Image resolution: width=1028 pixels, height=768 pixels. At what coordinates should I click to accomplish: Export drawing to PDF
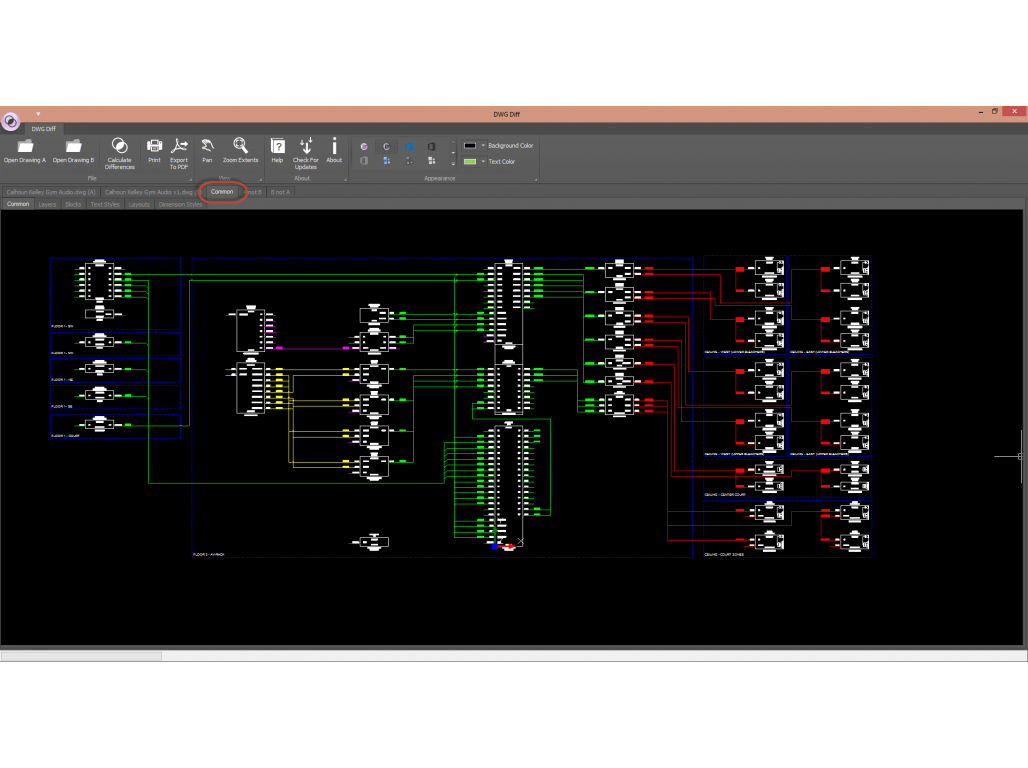[179, 154]
